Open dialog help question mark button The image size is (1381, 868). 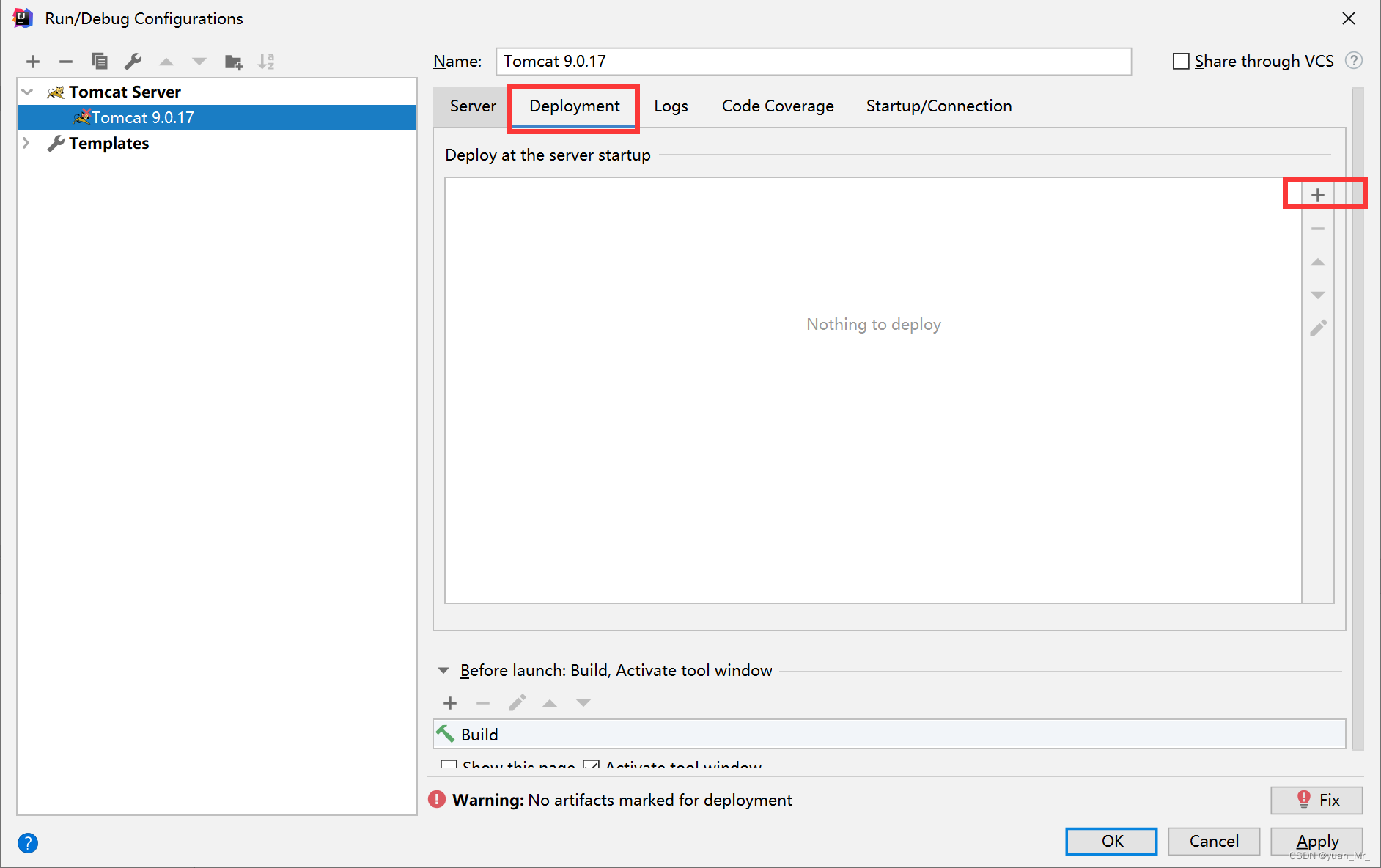tap(28, 843)
